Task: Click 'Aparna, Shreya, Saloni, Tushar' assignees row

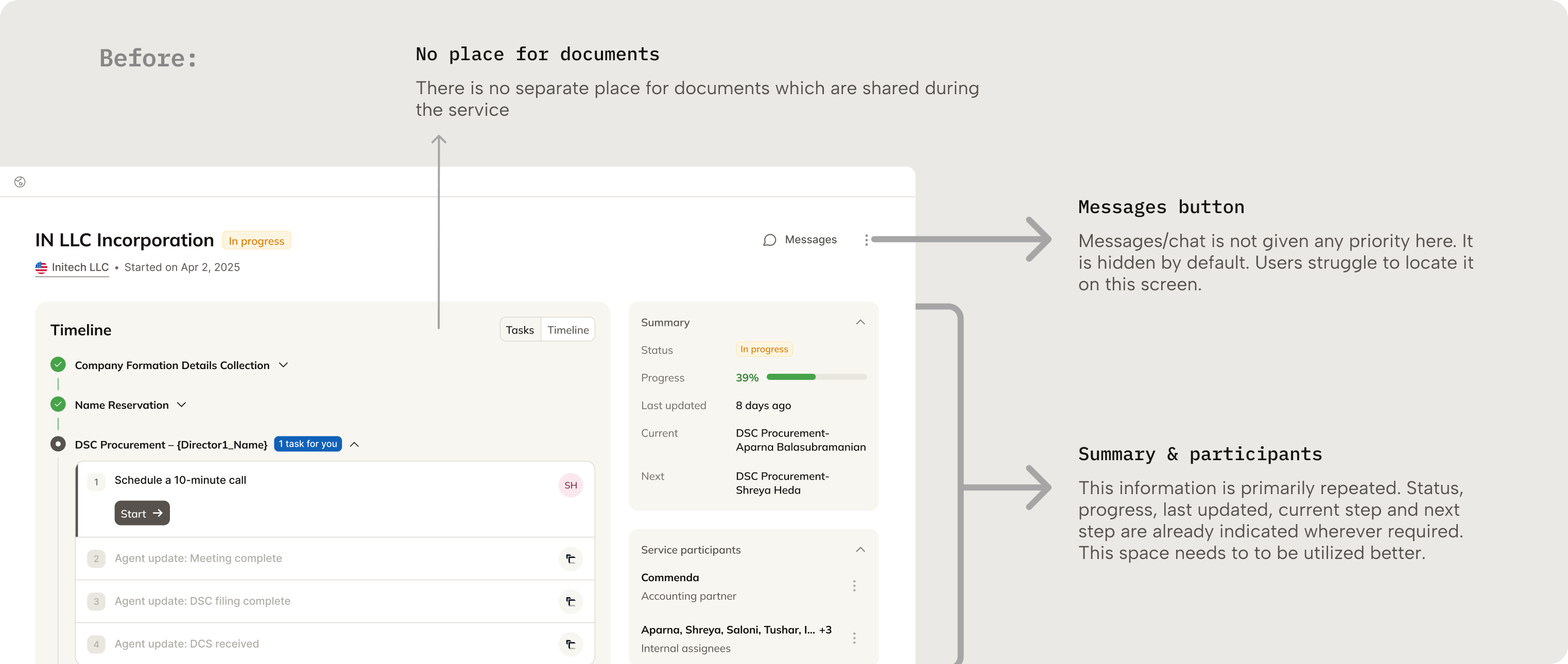Action: tap(736, 630)
